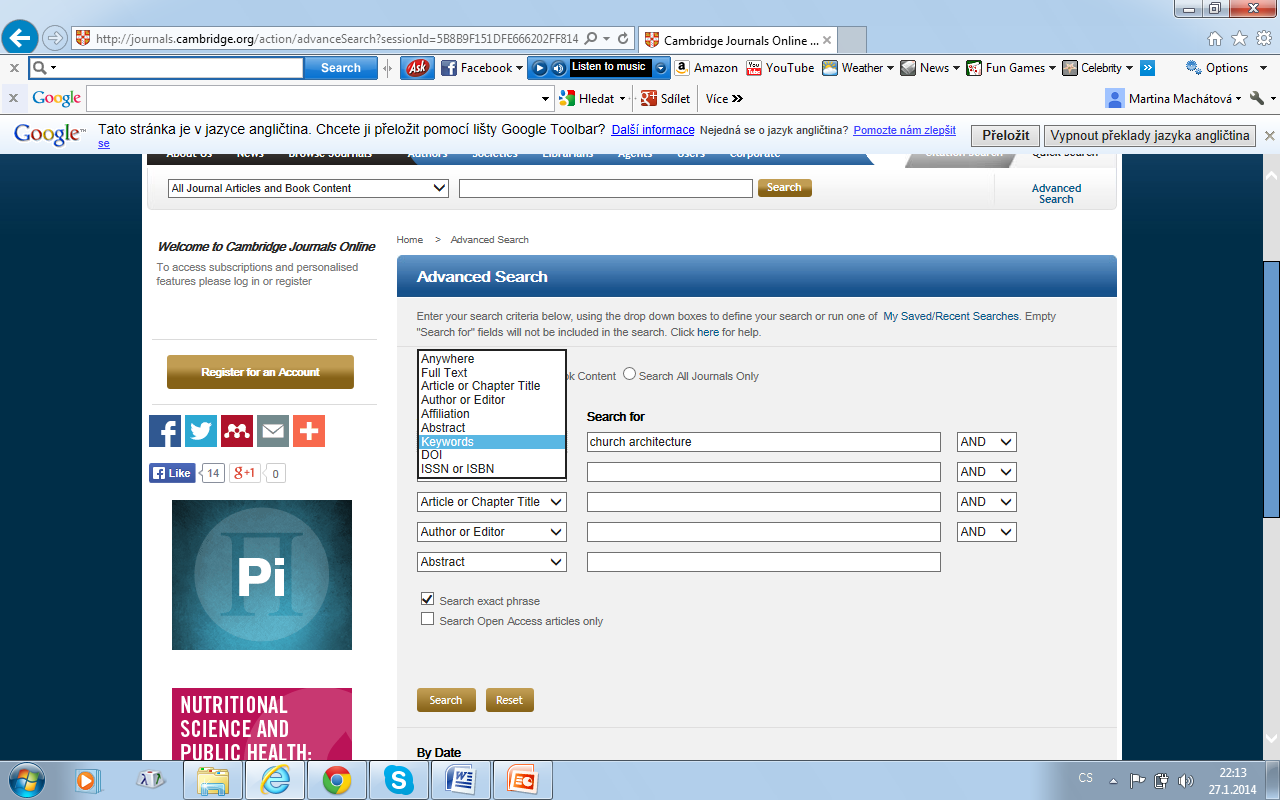Screen dimensions: 1280x800
Task: Click the bottom Search button
Action: [x=446, y=700]
